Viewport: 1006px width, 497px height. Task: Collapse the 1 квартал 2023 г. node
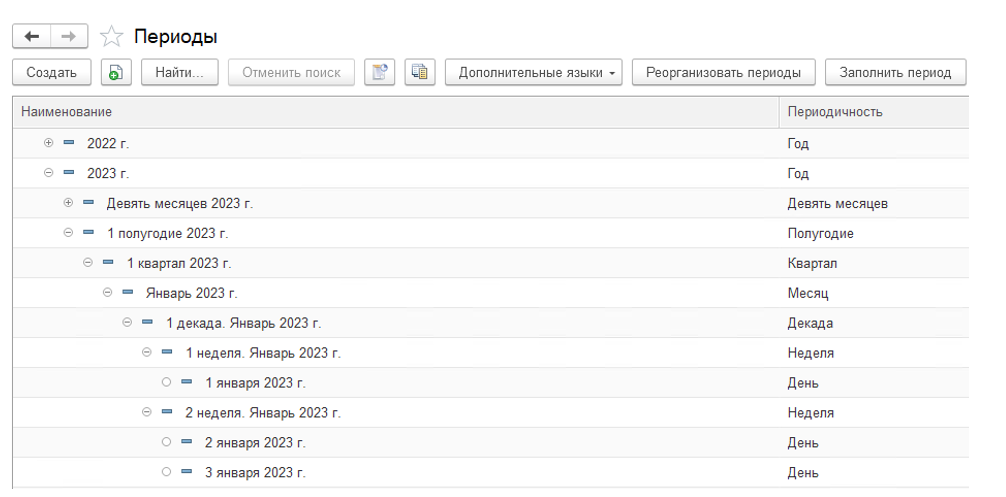[87, 263]
